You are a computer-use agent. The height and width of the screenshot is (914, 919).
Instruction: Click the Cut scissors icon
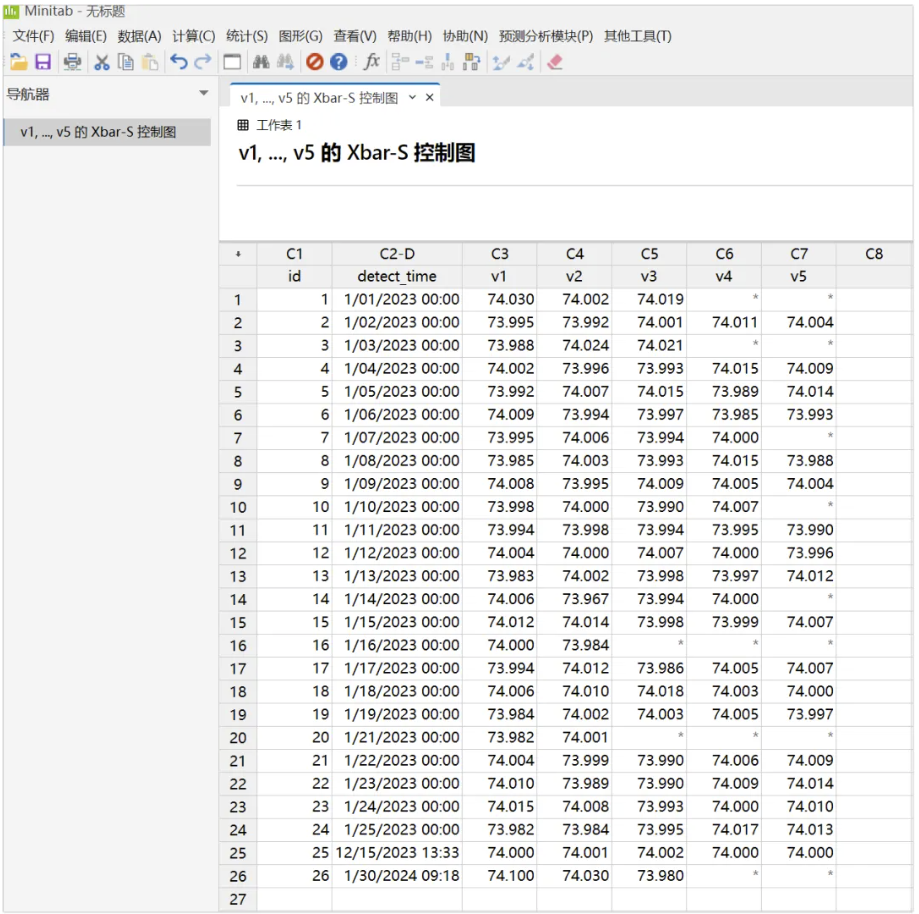click(x=102, y=62)
